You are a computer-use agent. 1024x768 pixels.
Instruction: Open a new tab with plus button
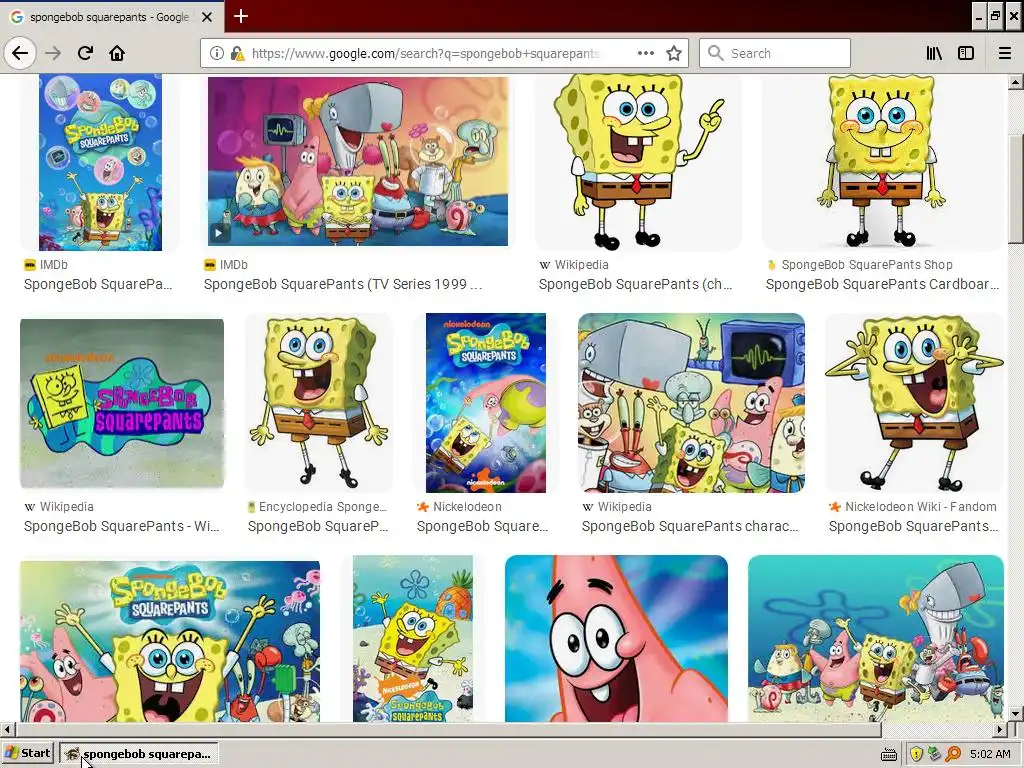[240, 16]
